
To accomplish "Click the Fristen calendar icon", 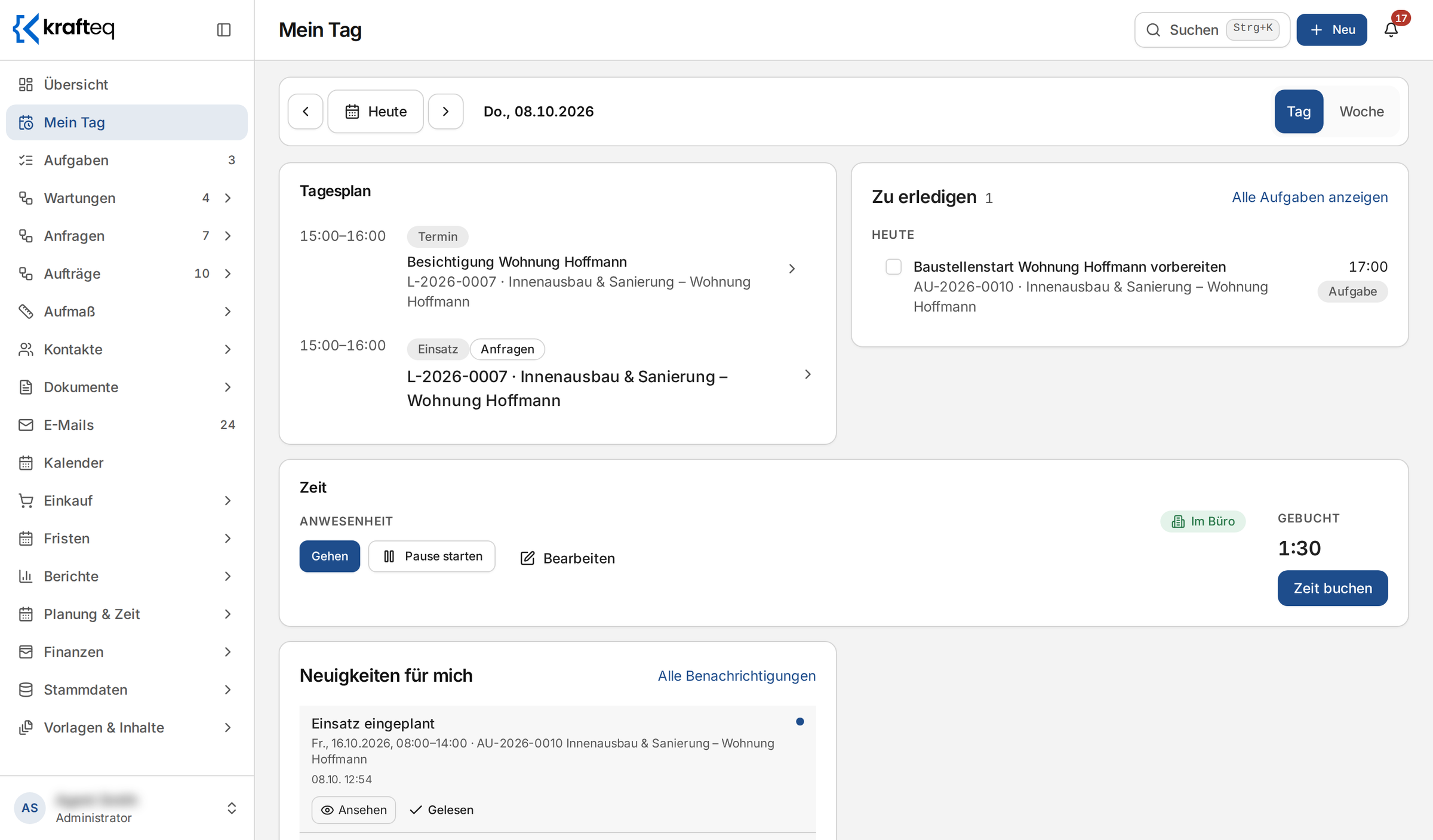I will pyautogui.click(x=26, y=539).
